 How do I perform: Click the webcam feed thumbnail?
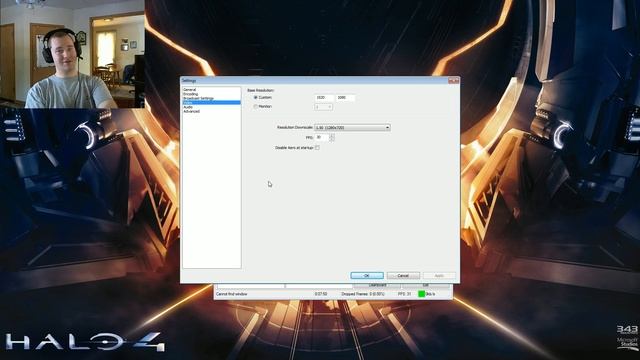(72, 54)
